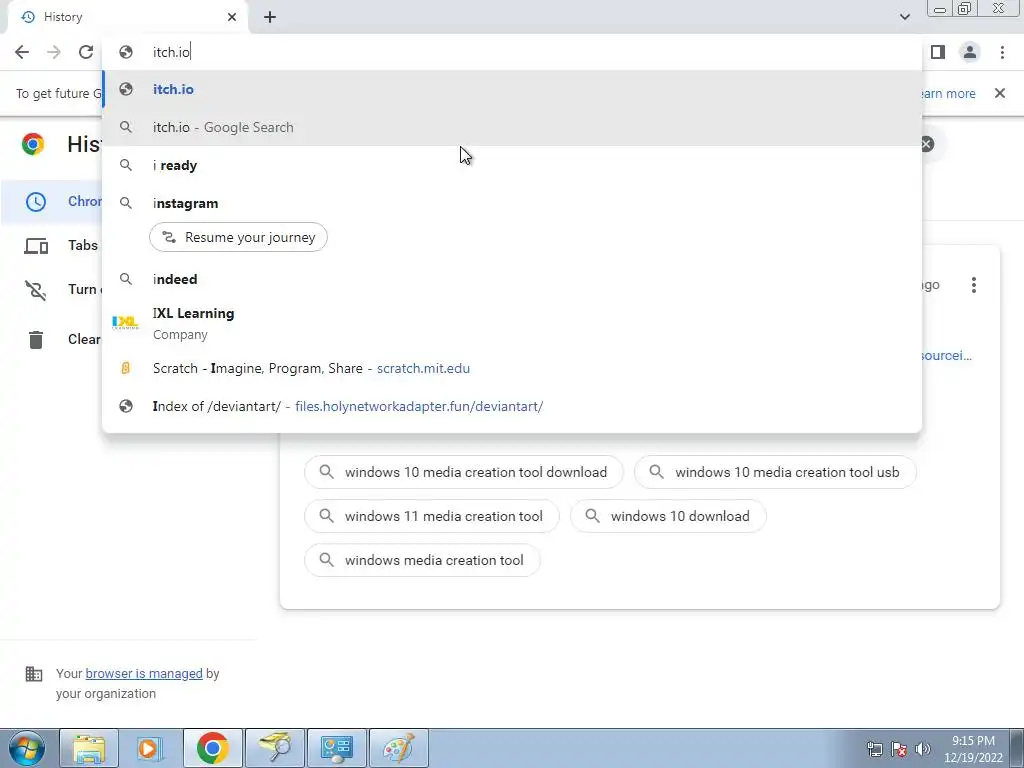This screenshot has height=768, width=1024.
Task: Open the Scratch scratch.mit.edu suggestion
Action: [x=512, y=368]
